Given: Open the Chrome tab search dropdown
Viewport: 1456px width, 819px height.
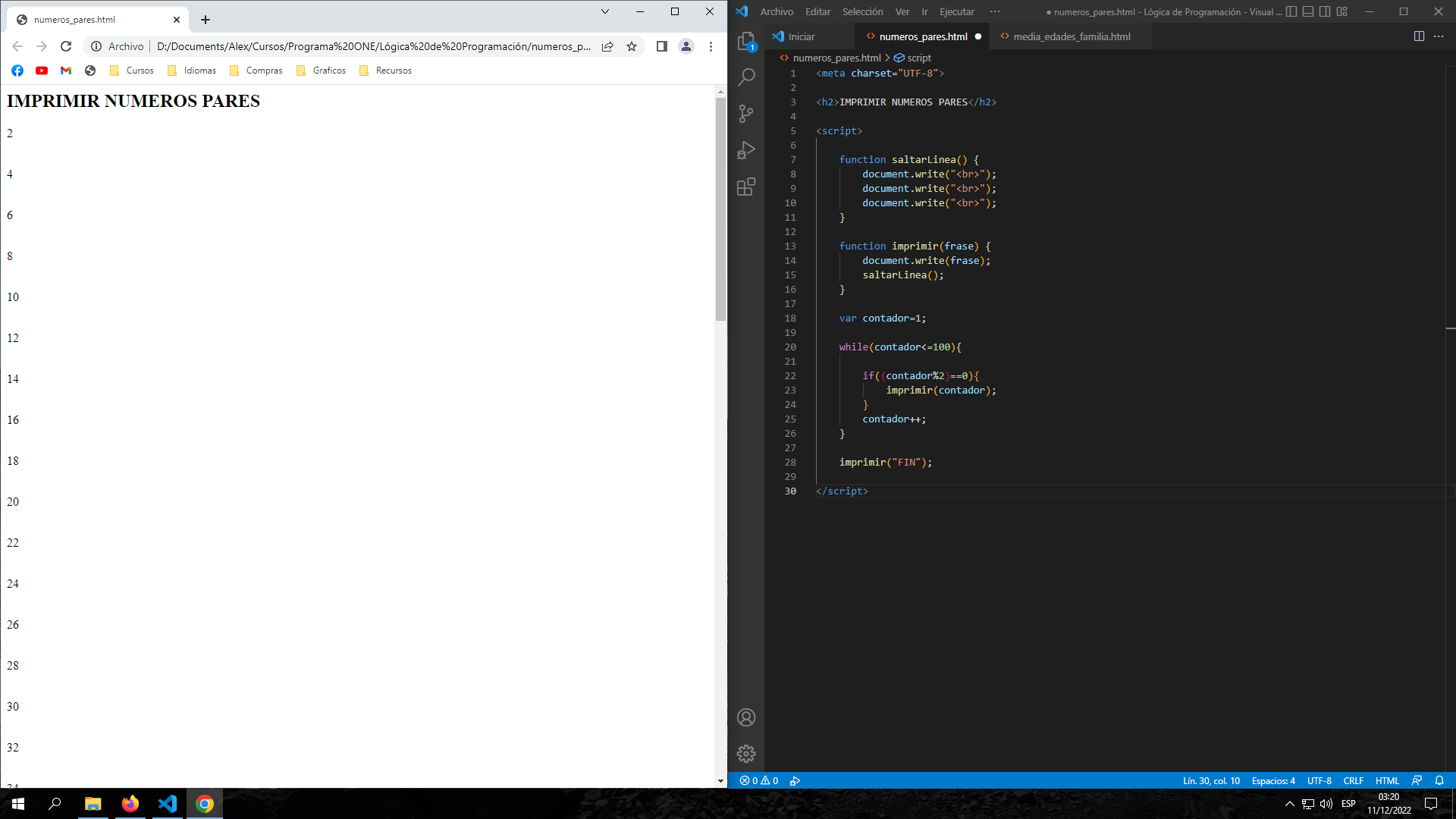Looking at the screenshot, I should click(604, 11).
